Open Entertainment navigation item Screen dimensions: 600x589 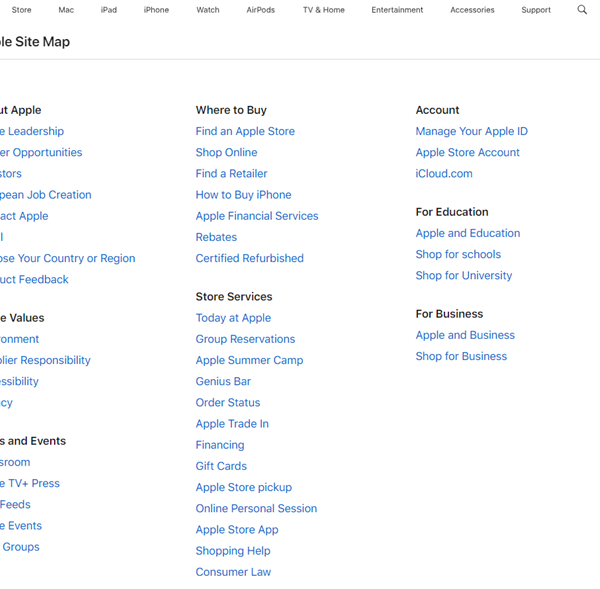(x=397, y=10)
